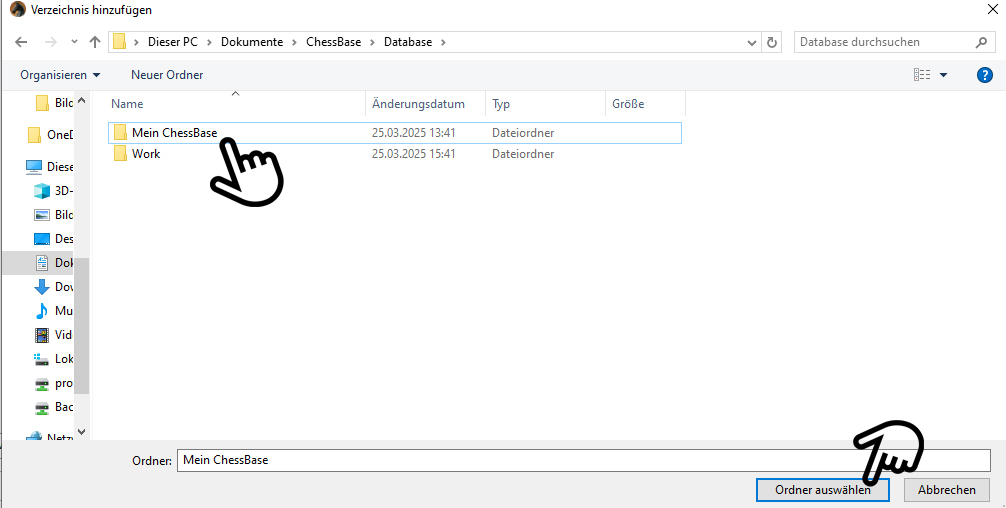Viewport: 1006px width, 508px height.
Task: Select the Mein ChessBase folder
Action: pyautogui.click(x=174, y=132)
